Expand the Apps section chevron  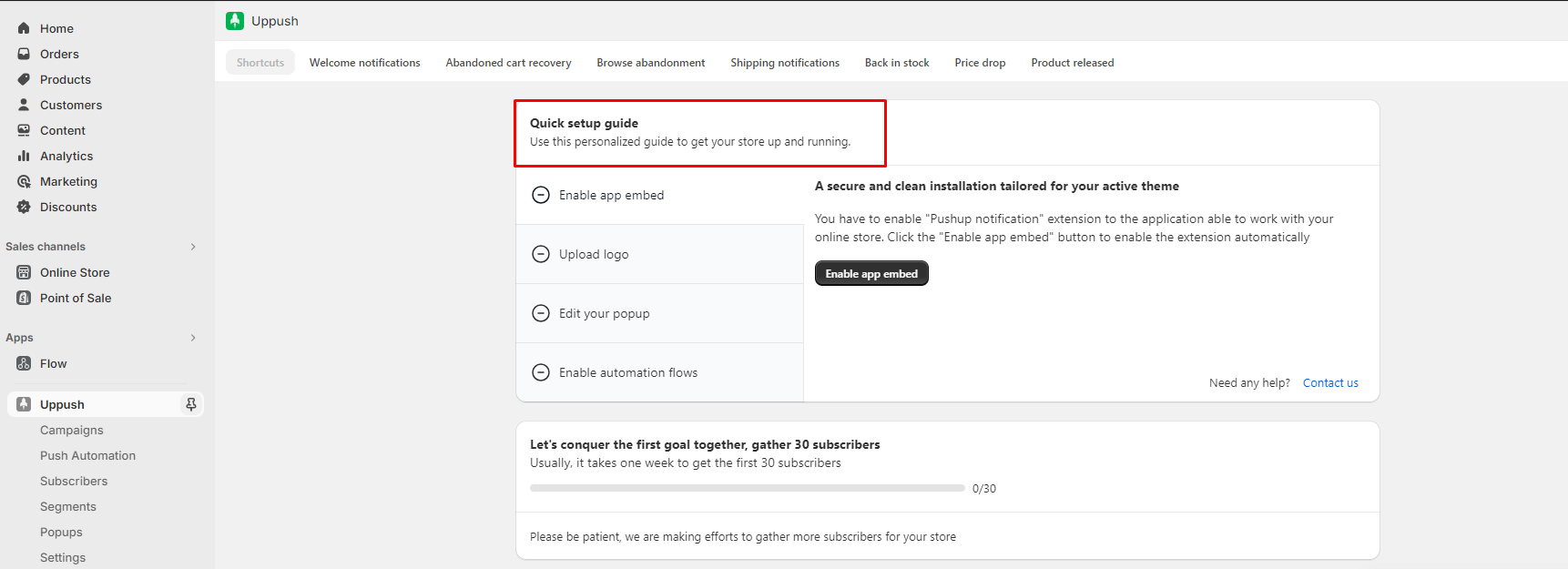[193, 338]
